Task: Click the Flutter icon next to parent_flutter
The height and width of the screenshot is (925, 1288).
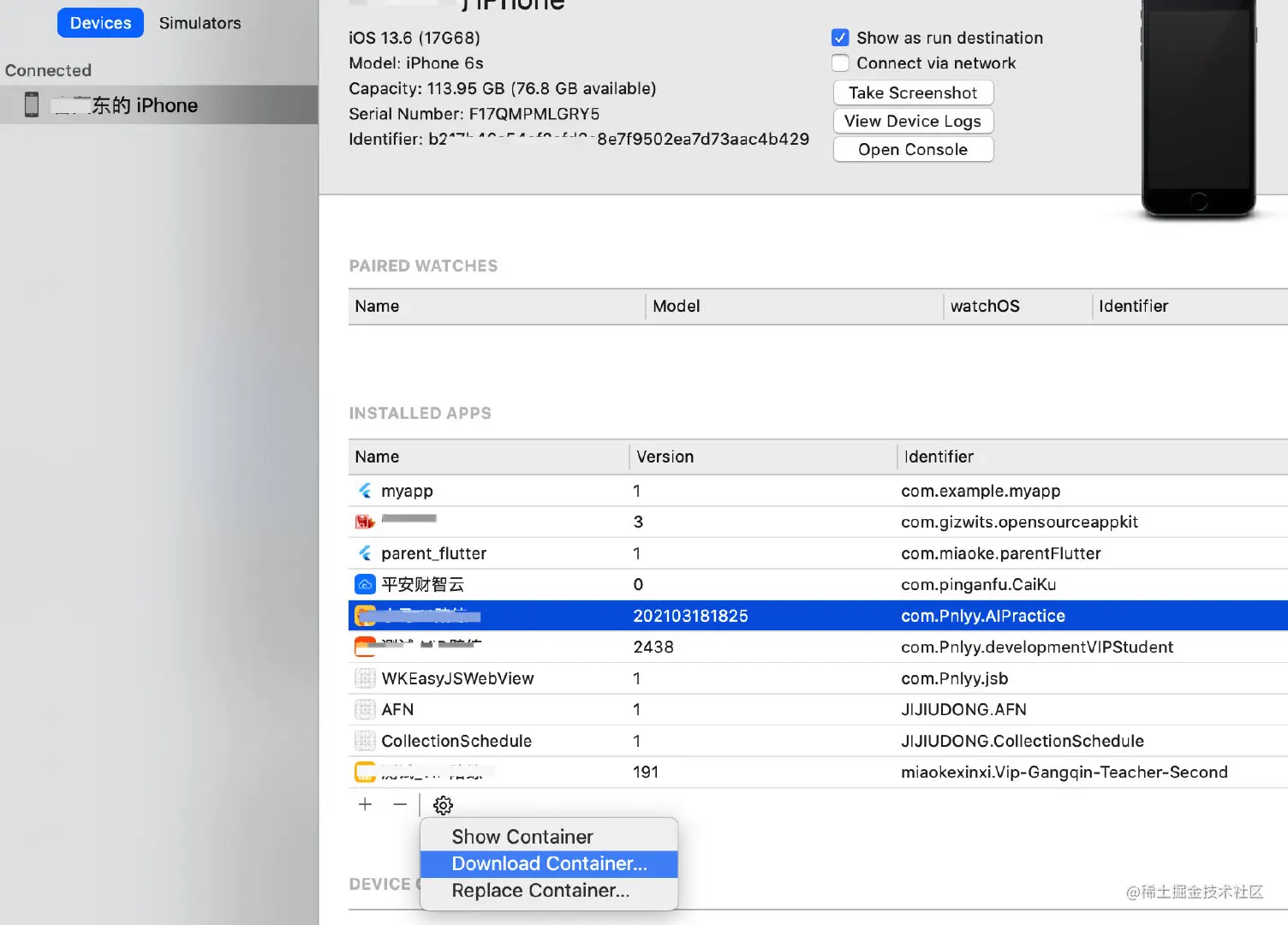Action: click(x=366, y=553)
